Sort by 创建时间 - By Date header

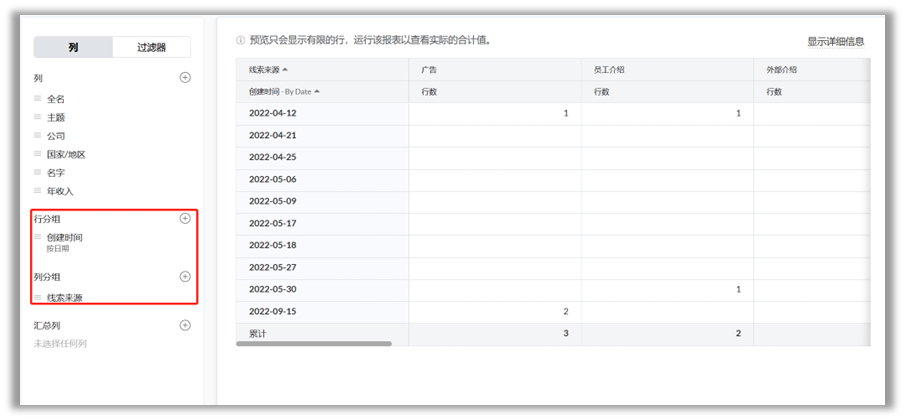pyautogui.click(x=317, y=92)
